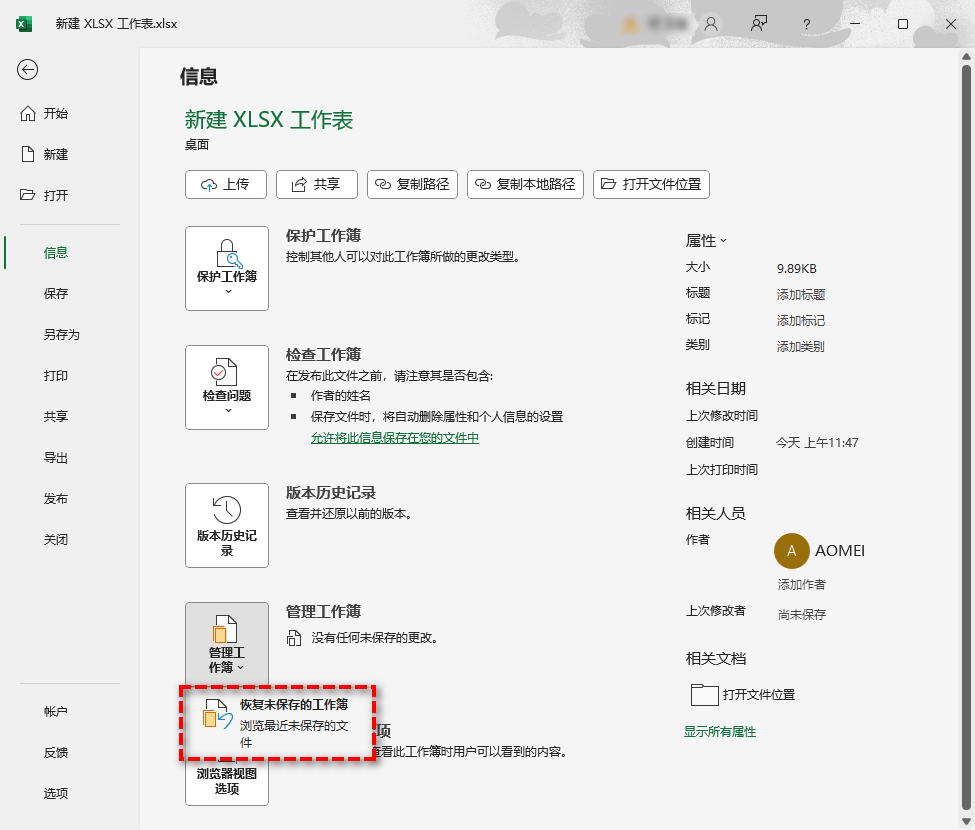This screenshot has height=830, width=975.
Task: Click the Copy Path (复制路径) button
Action: (x=412, y=184)
